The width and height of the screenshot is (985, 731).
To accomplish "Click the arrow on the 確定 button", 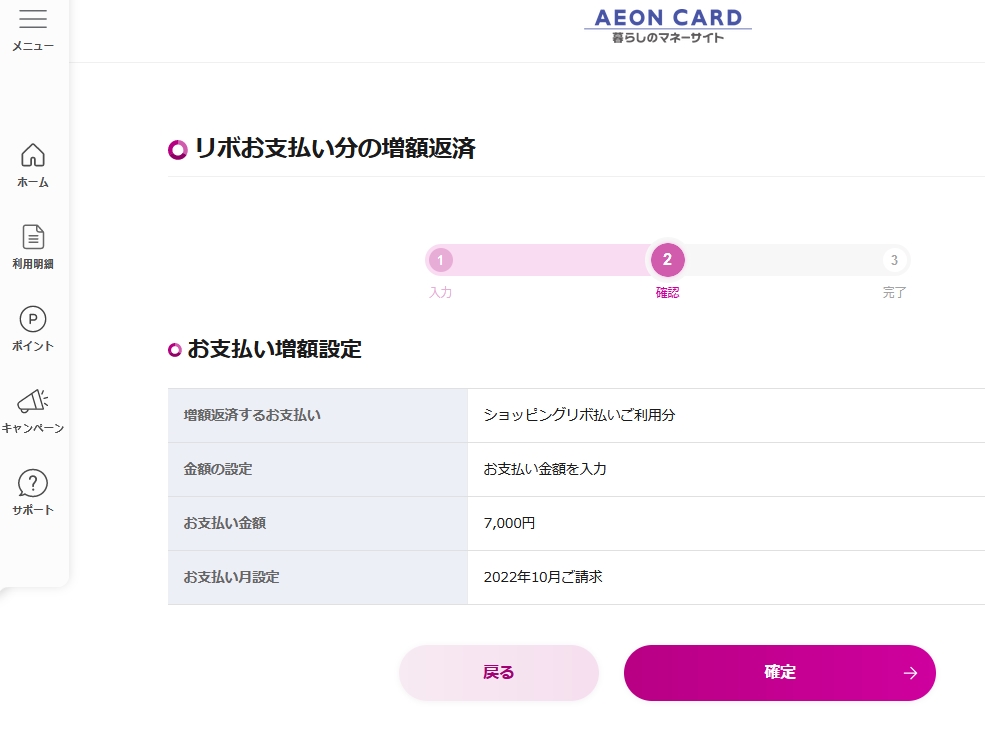I will pyautogui.click(x=909, y=673).
